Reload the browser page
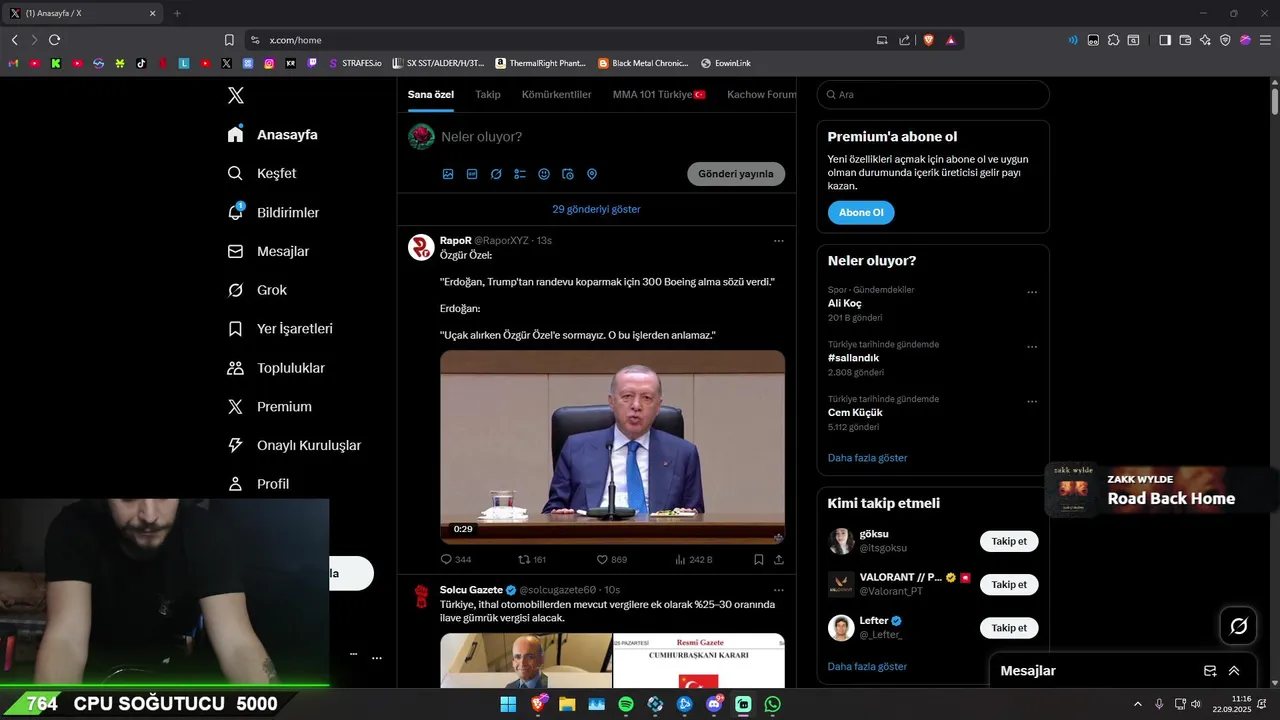 pos(54,40)
